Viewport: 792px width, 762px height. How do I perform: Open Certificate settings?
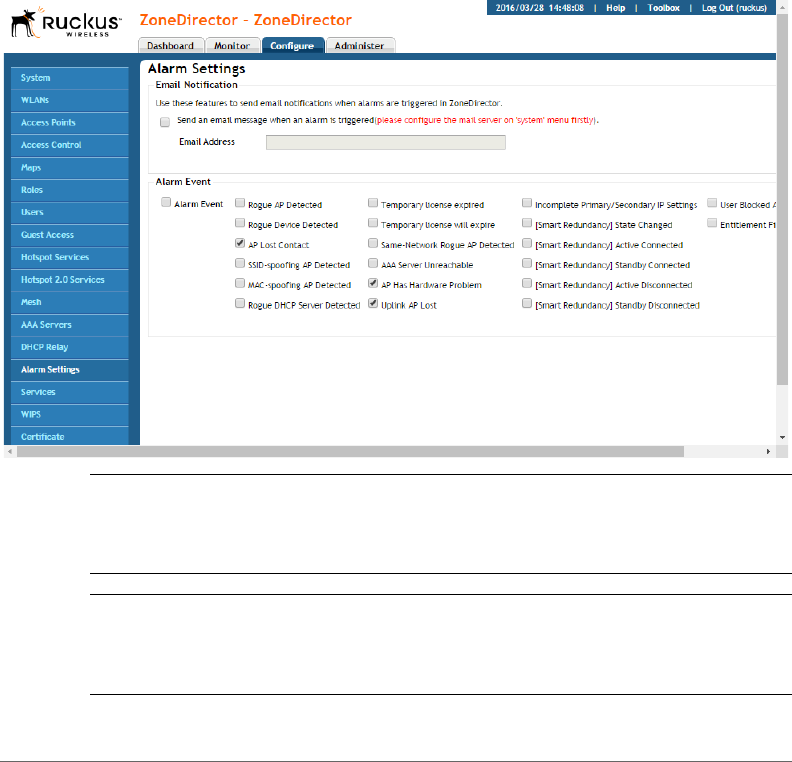pos(70,436)
